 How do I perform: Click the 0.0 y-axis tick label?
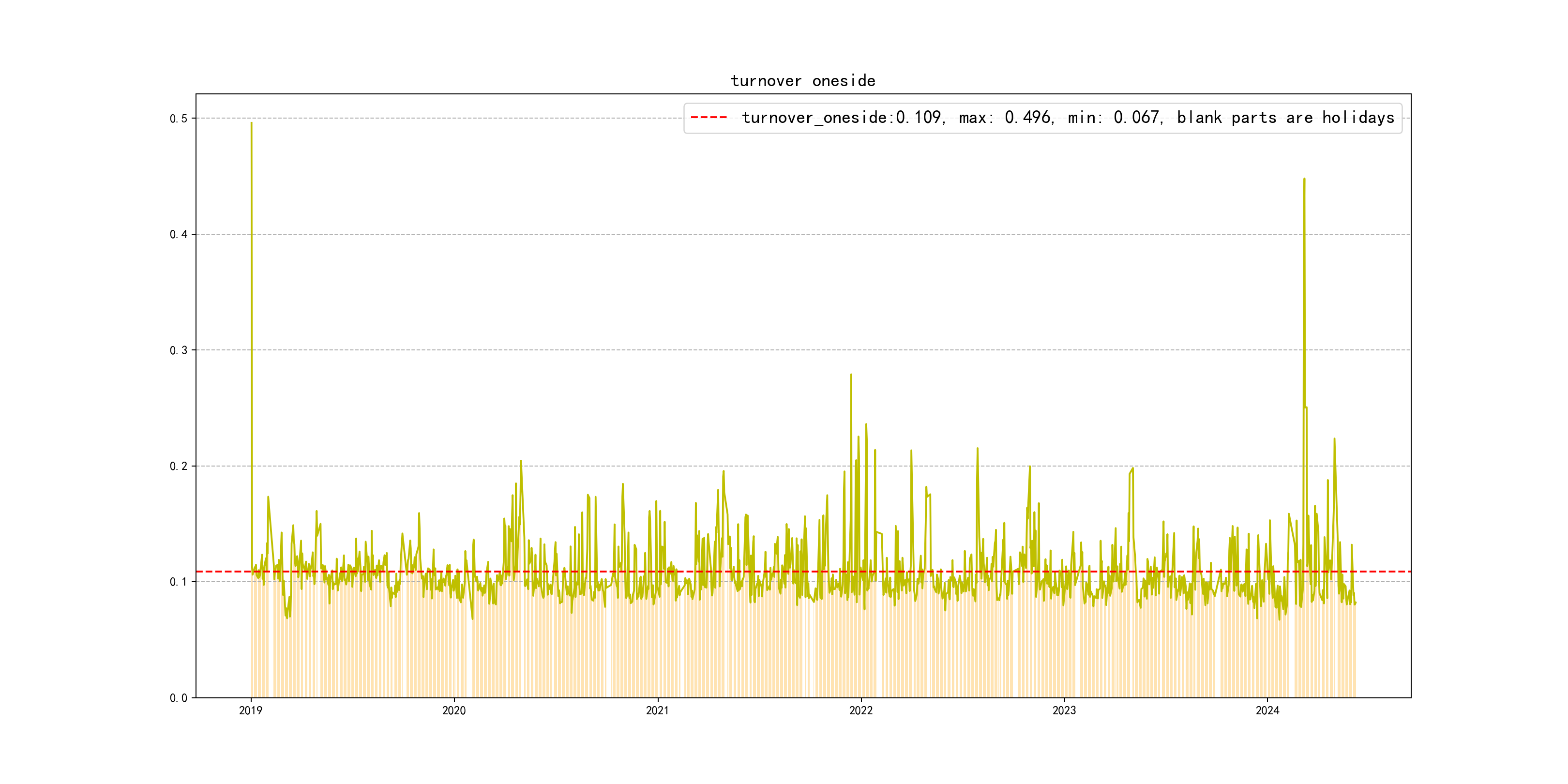(179, 697)
